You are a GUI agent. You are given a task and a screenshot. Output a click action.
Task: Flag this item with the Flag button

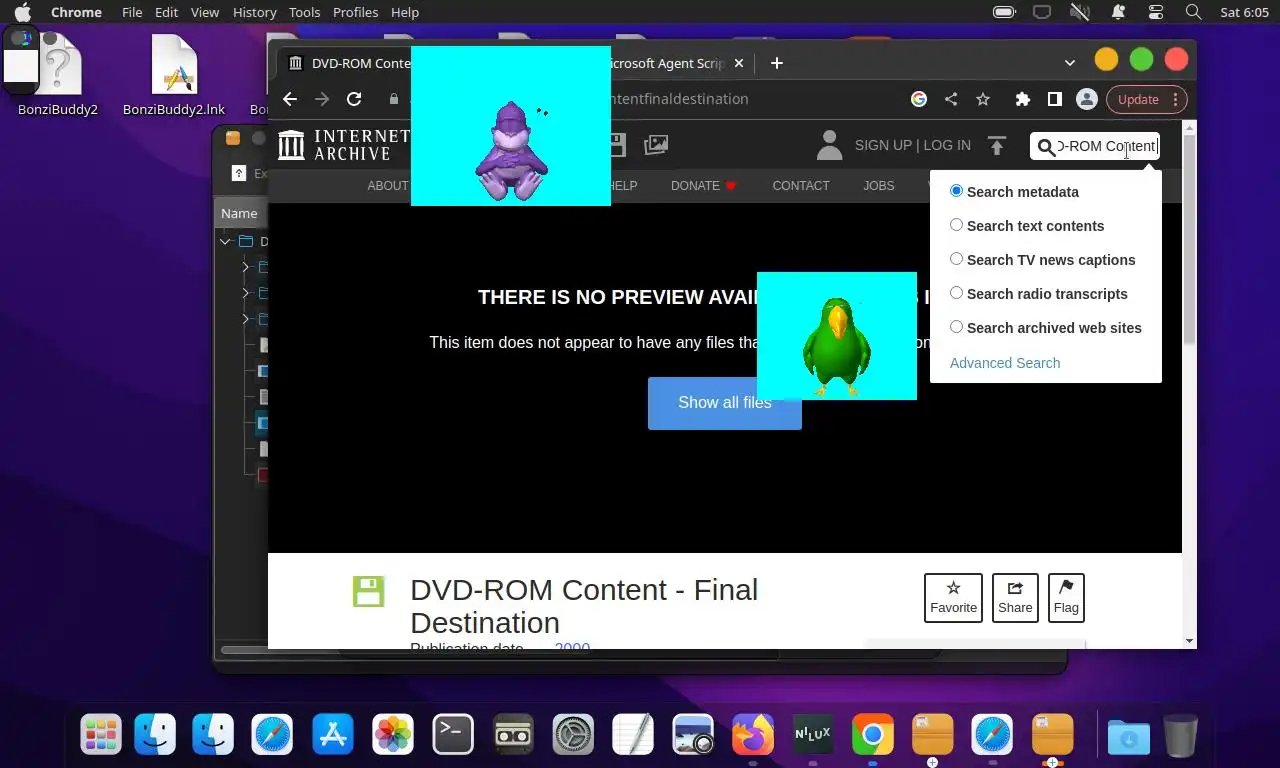pos(1066,598)
